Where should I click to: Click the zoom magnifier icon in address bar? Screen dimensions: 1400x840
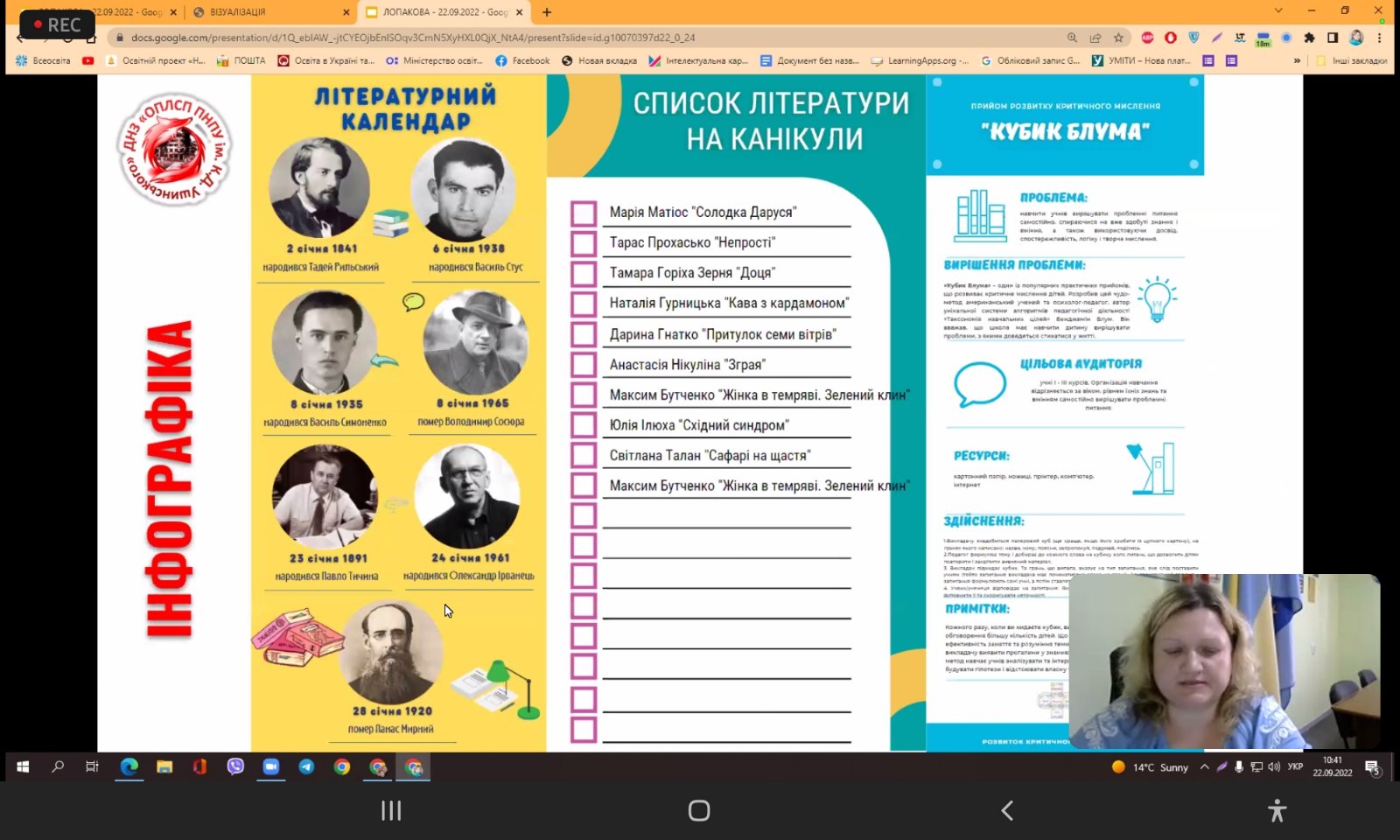(x=1072, y=38)
